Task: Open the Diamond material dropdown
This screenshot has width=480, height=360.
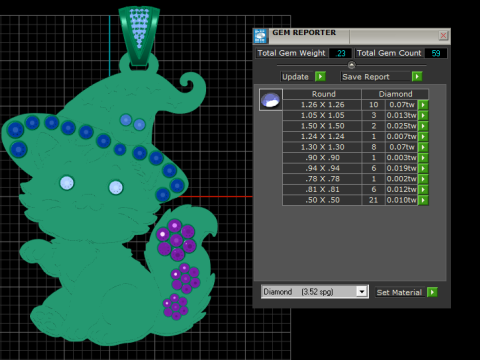Action: (314, 292)
